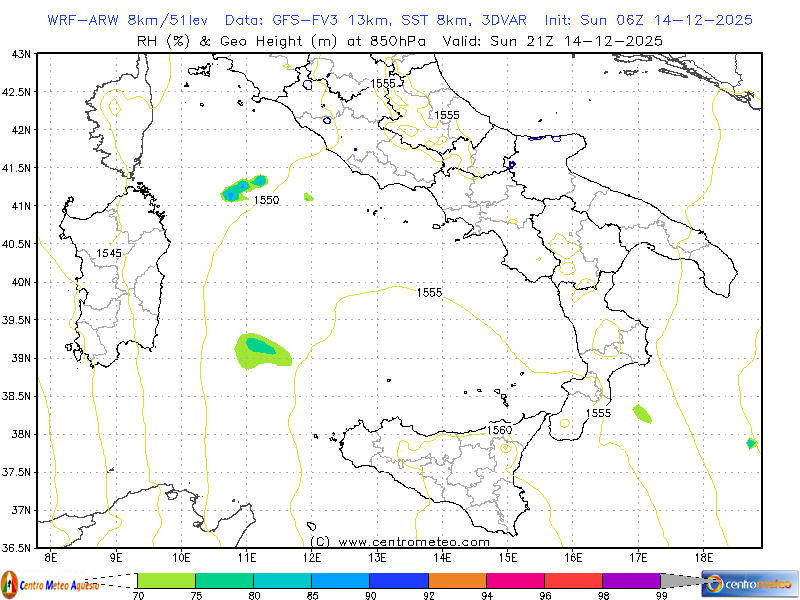Screen dimensions: 800x600
Task: Click the green humidity patch near 11E 39N
Action: 261,349
